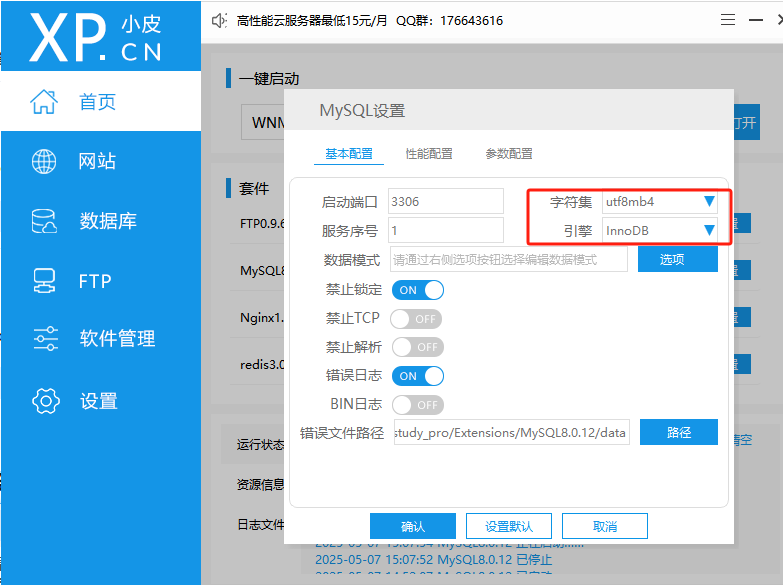This screenshot has height=585, width=783.
Task: Click the 错误文件路径 input field
Action: 511,432
